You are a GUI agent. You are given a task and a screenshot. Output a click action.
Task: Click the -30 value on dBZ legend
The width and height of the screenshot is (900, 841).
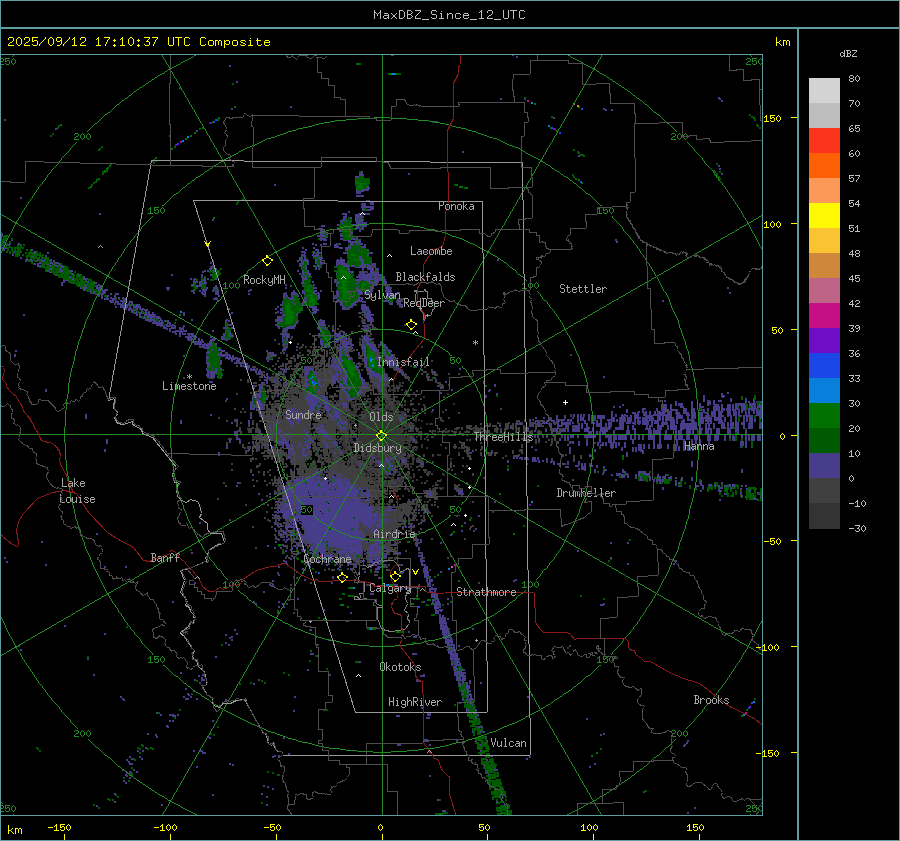857,528
